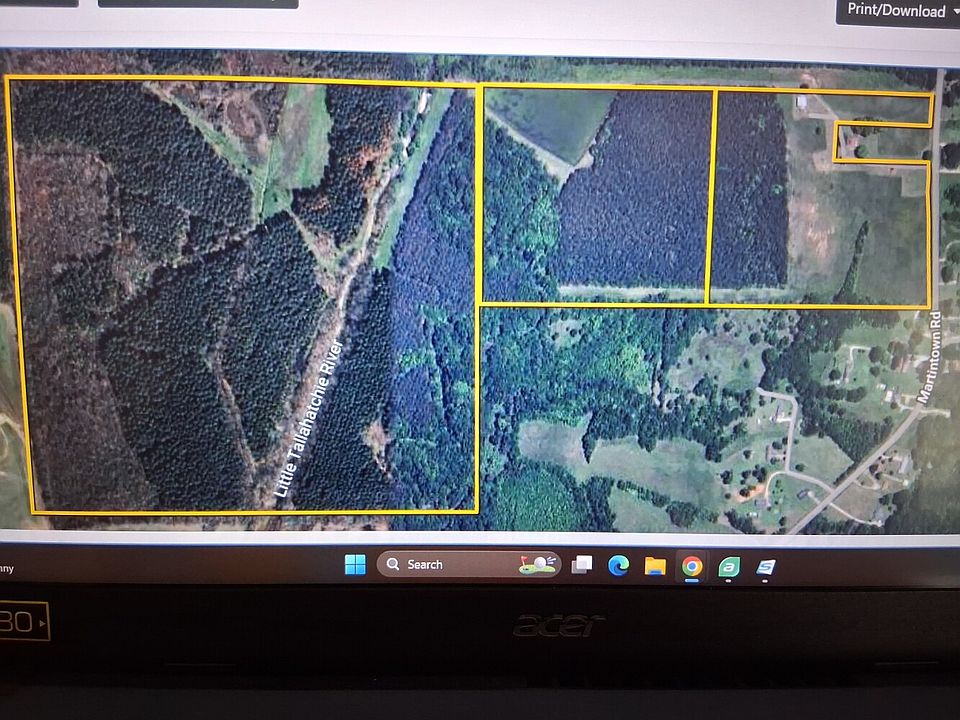Switch to Google Chrome in the taskbar
This screenshot has height=720, width=960.
click(x=692, y=567)
